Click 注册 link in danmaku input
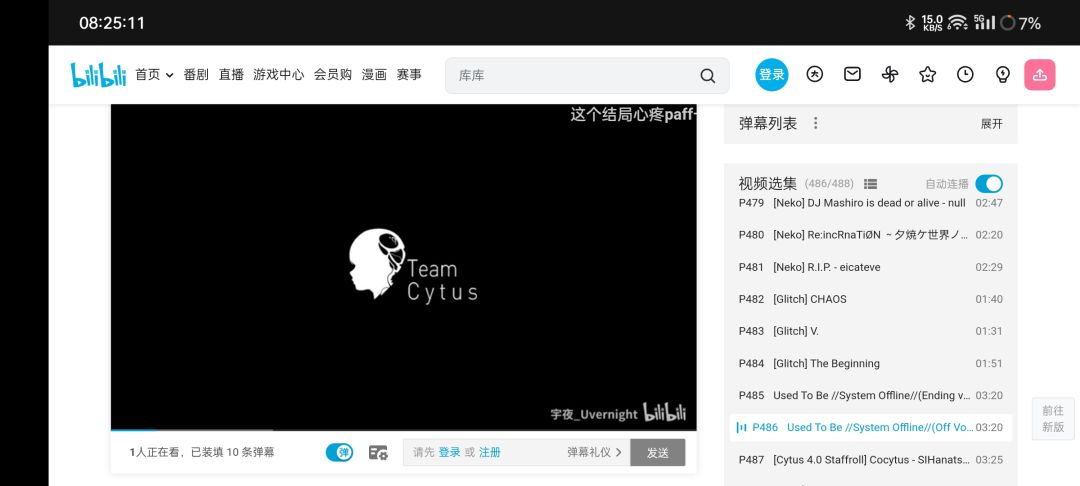The height and width of the screenshot is (486, 1080). tap(490, 452)
